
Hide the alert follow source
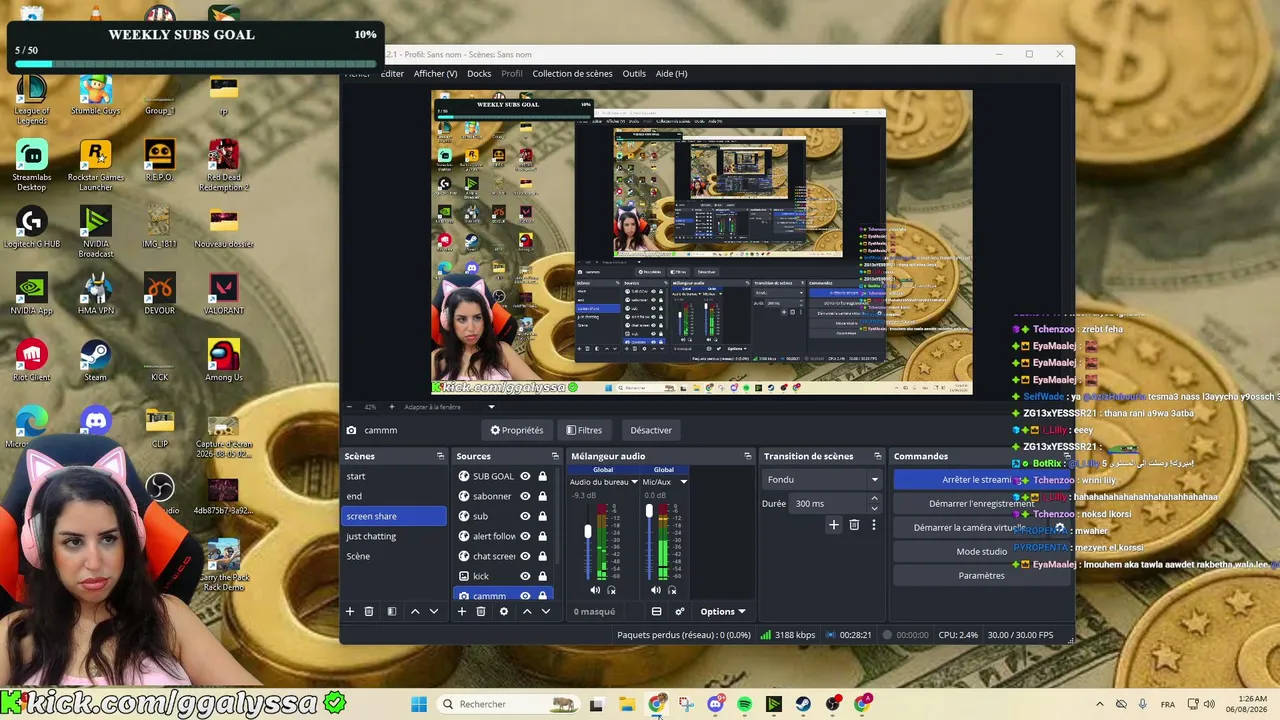tap(525, 536)
